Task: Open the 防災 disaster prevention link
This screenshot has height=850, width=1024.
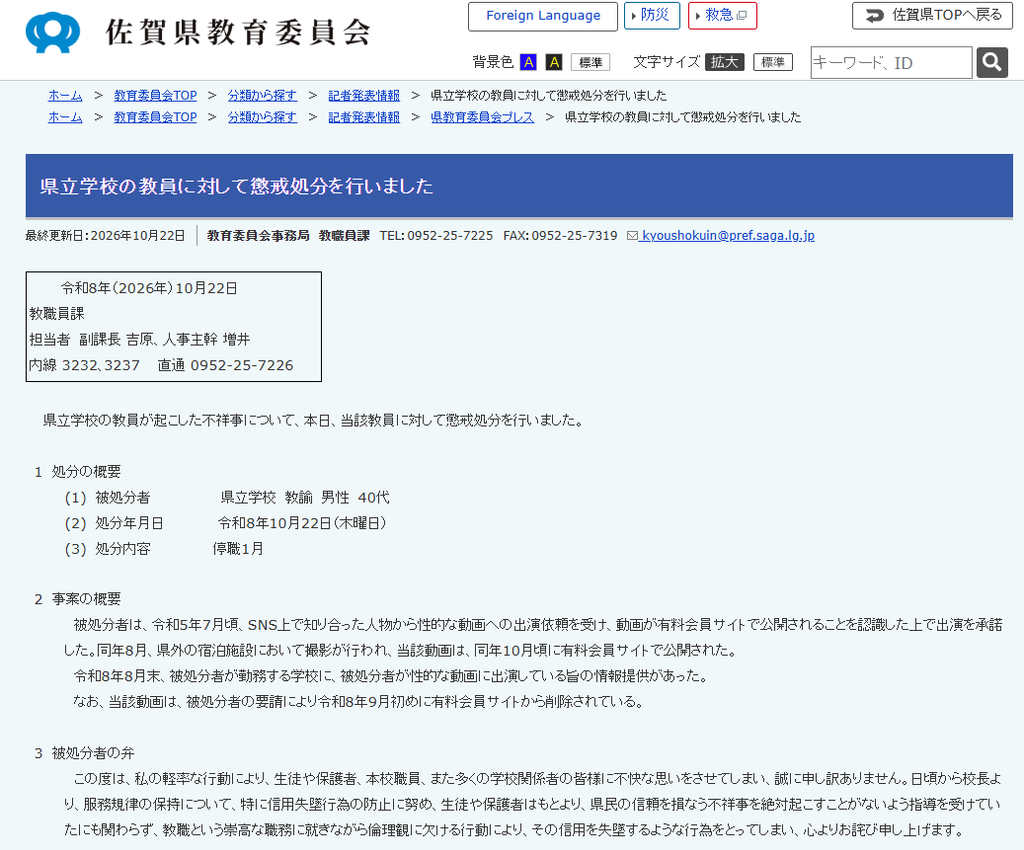Action: [652, 15]
